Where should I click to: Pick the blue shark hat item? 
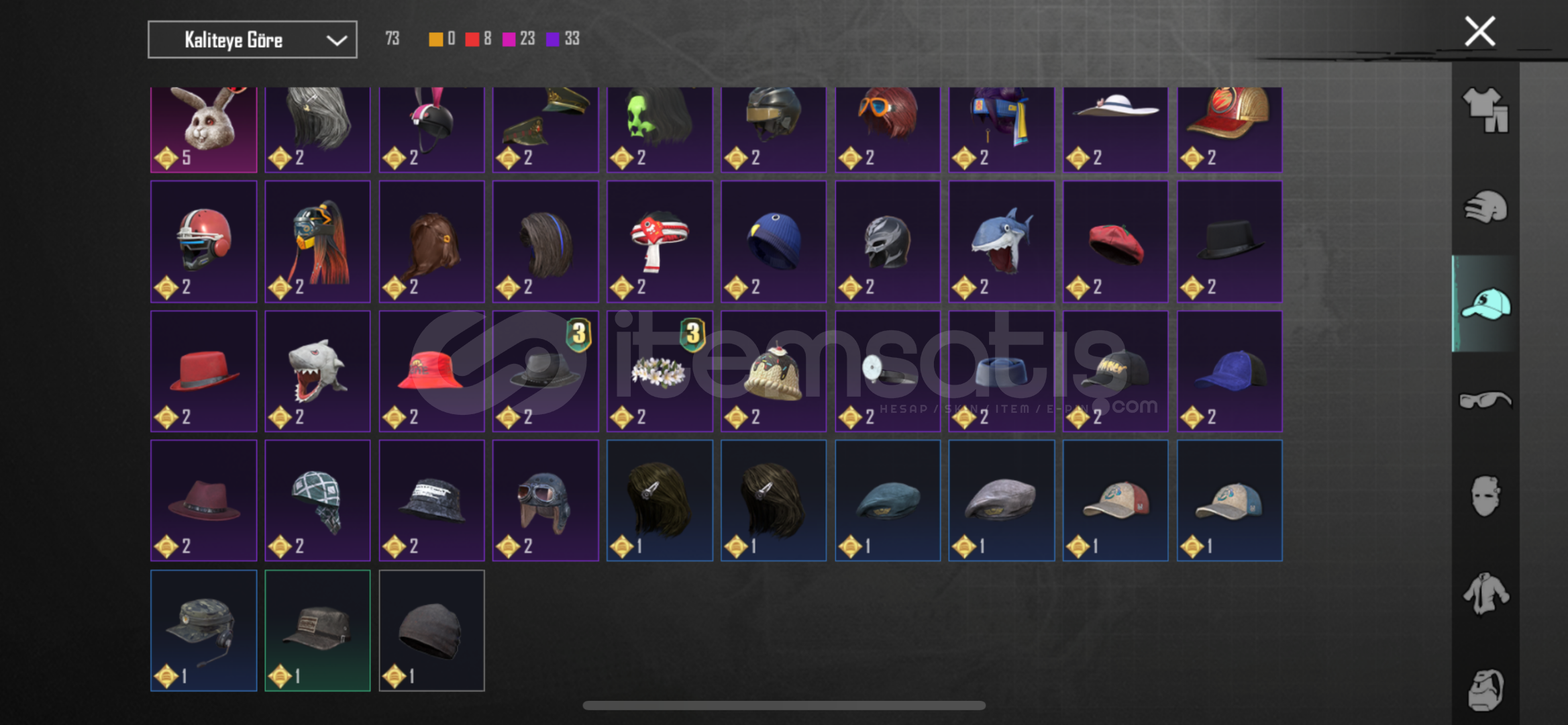pyautogui.click(x=1002, y=242)
